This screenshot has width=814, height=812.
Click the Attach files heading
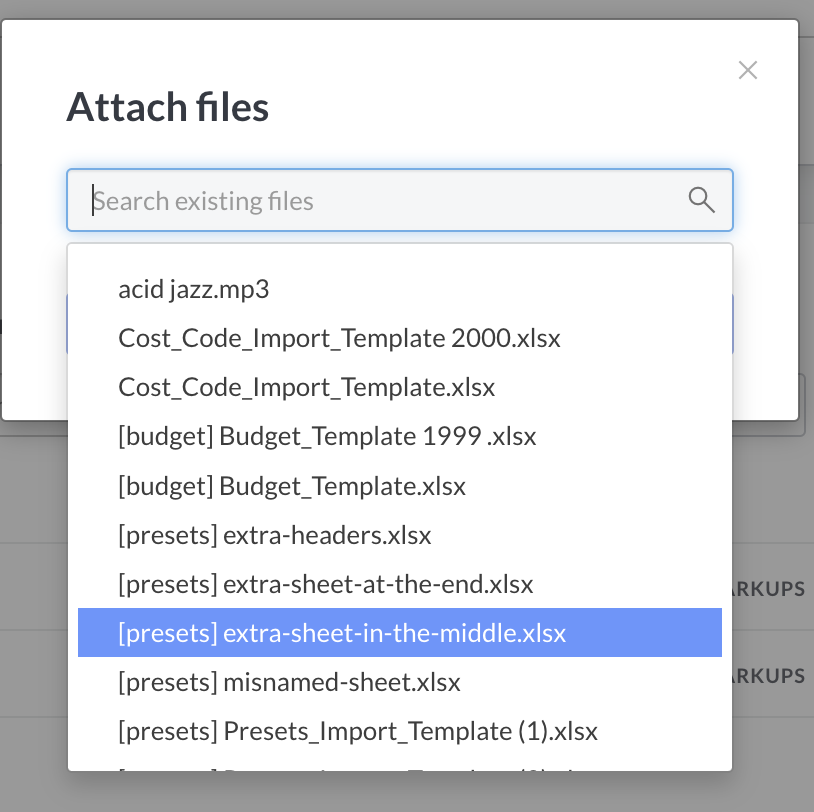coord(168,107)
